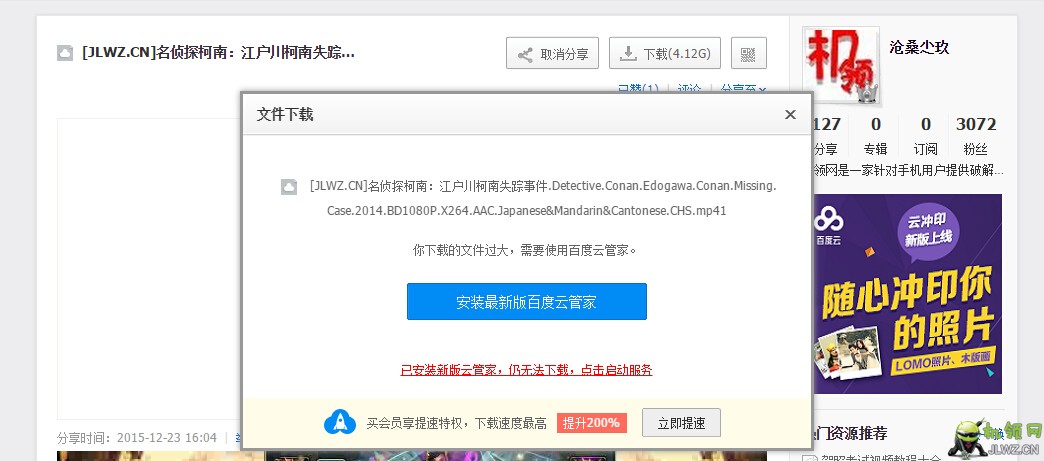The image size is (1044, 461).
Task: Click the 评论 link below the toolbar
Action: click(689, 89)
